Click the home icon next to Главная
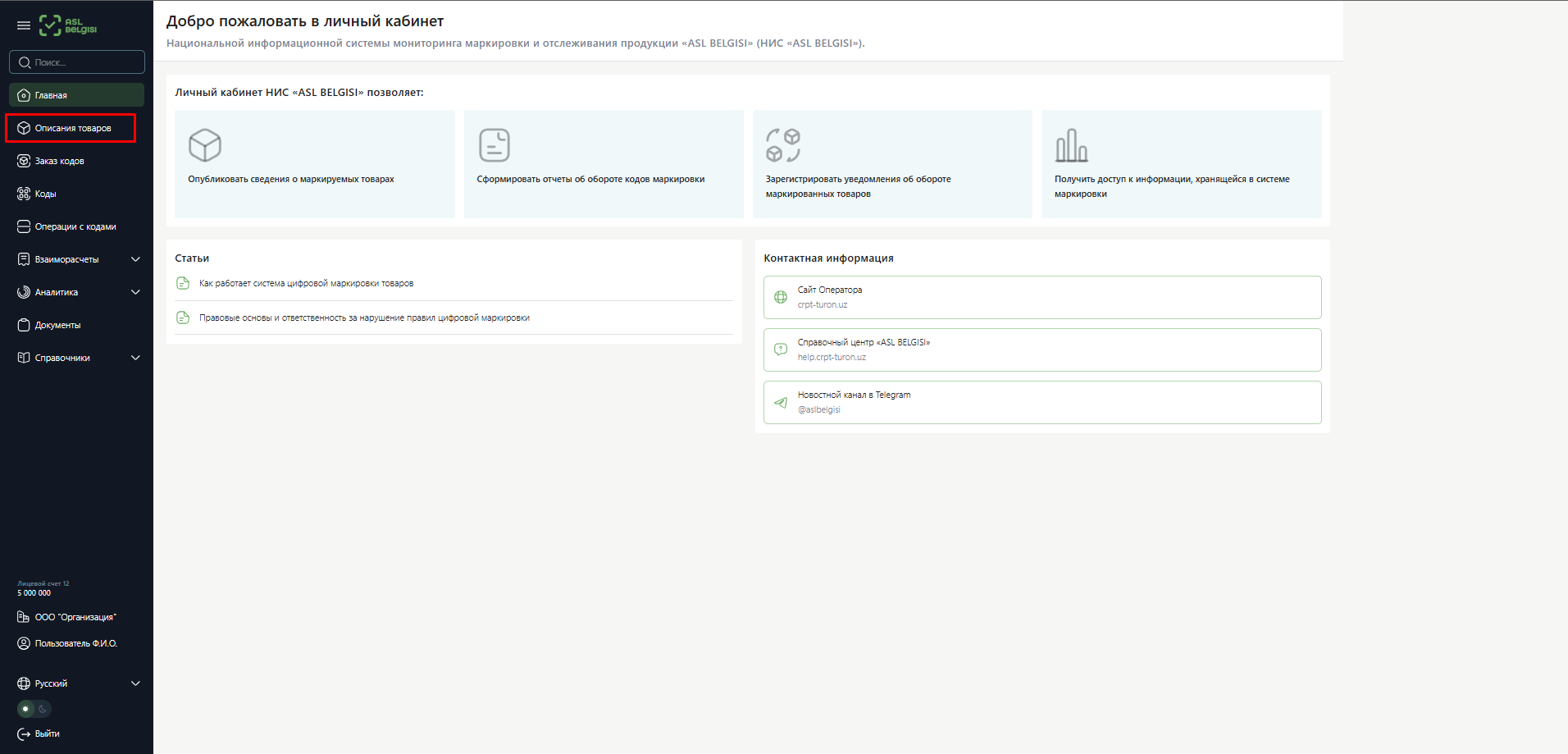This screenshot has height=754, width=1568. click(24, 95)
